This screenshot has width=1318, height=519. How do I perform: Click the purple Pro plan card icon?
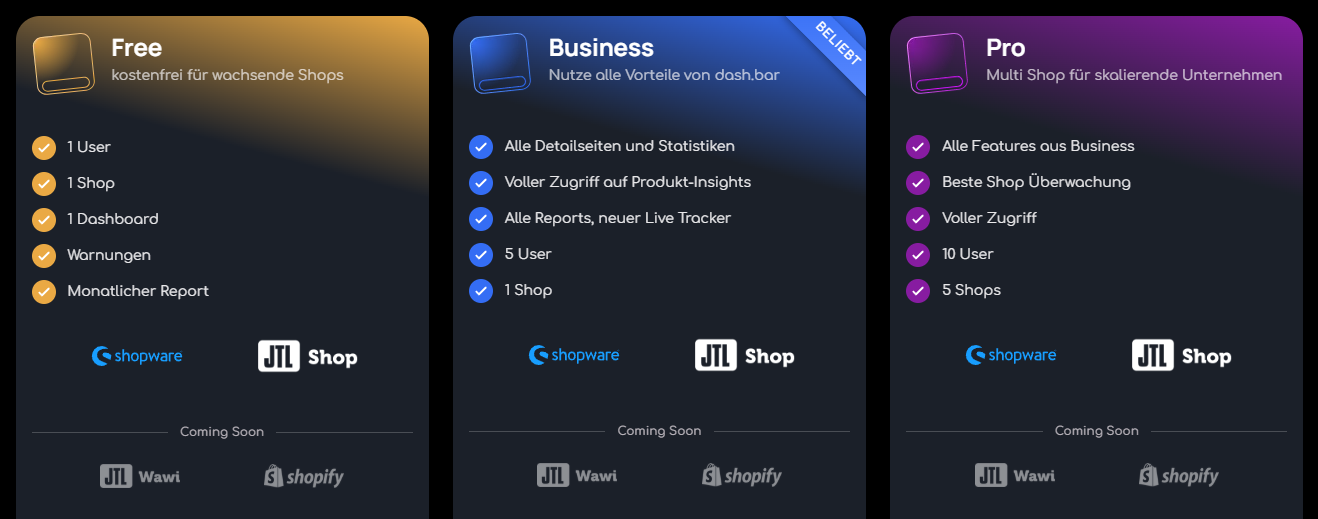937,64
